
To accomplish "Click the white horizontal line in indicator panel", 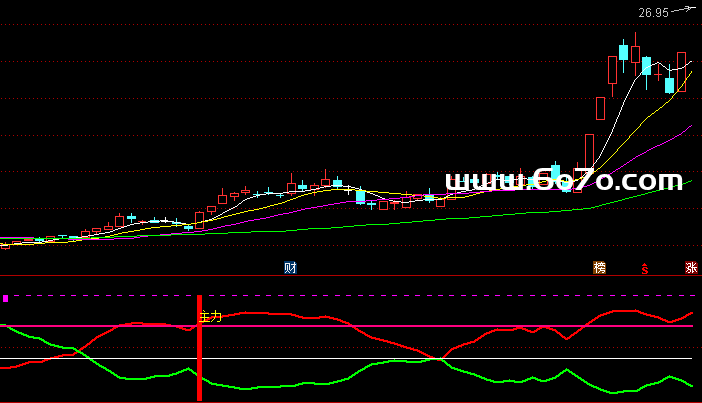I will [300, 358].
